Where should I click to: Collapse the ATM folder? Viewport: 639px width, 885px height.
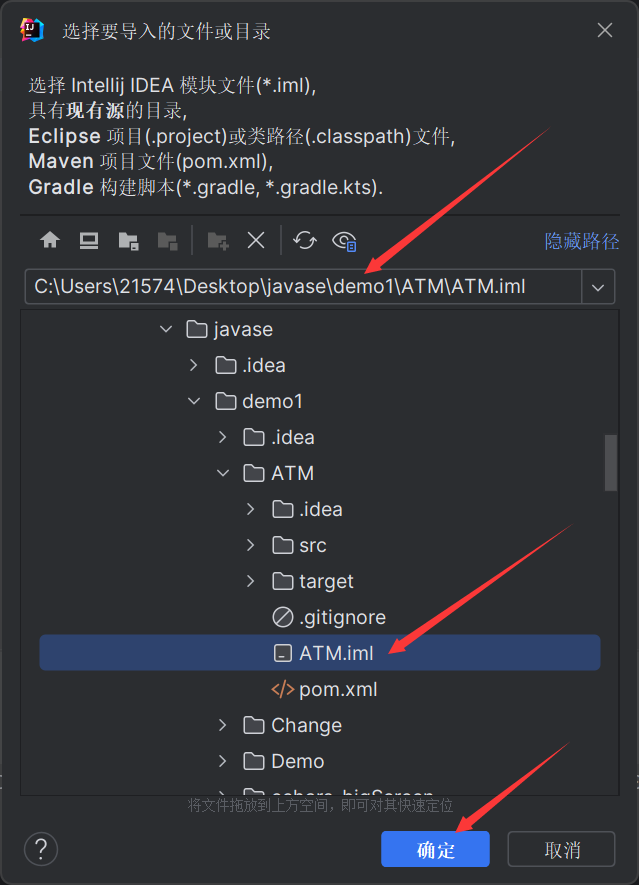pos(223,473)
